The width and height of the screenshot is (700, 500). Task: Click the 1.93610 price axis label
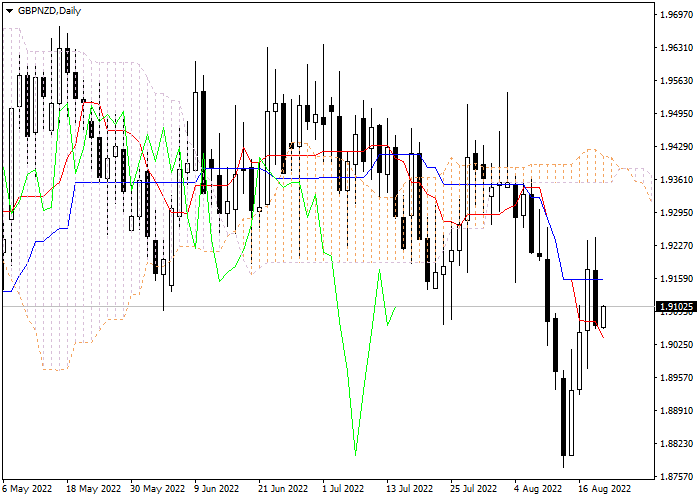(676, 180)
